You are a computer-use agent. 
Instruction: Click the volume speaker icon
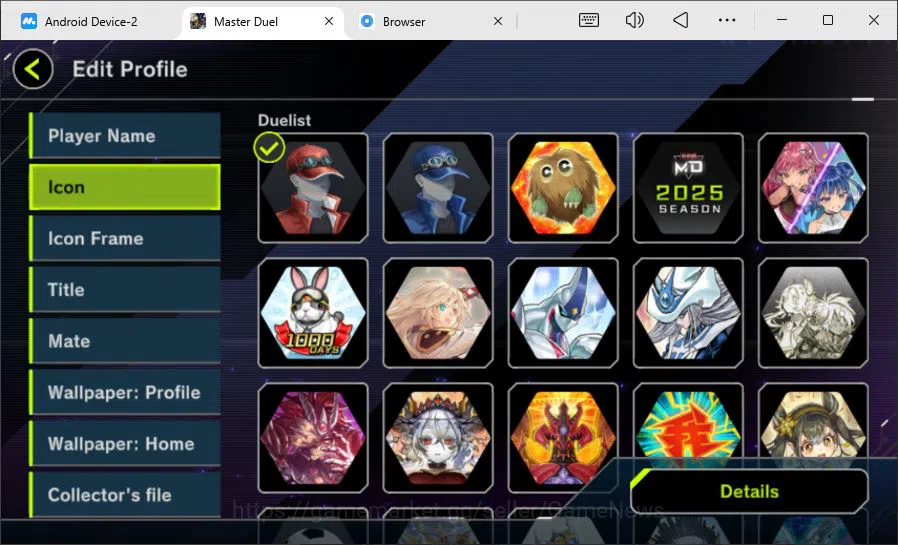click(635, 21)
